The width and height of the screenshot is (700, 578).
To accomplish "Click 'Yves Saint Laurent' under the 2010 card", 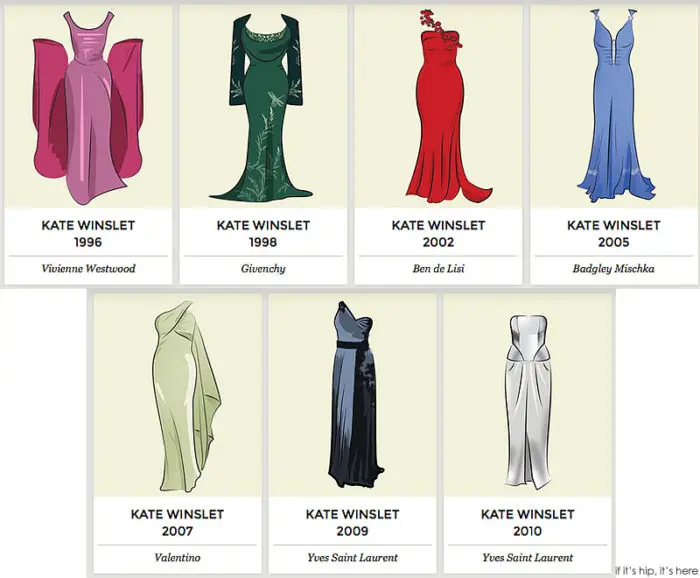I will [528, 557].
